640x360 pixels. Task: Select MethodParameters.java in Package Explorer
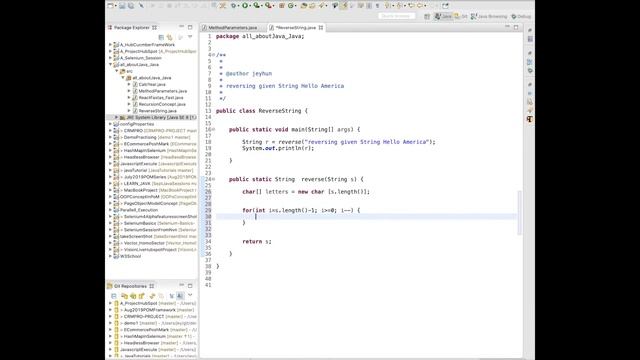[x=162, y=91]
